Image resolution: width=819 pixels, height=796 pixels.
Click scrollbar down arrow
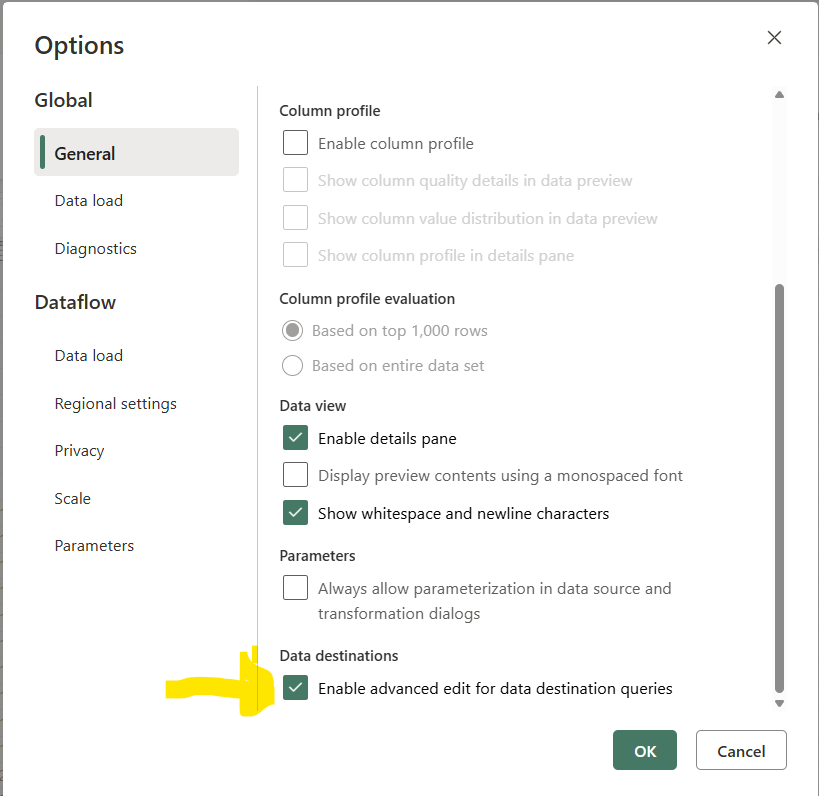point(779,704)
